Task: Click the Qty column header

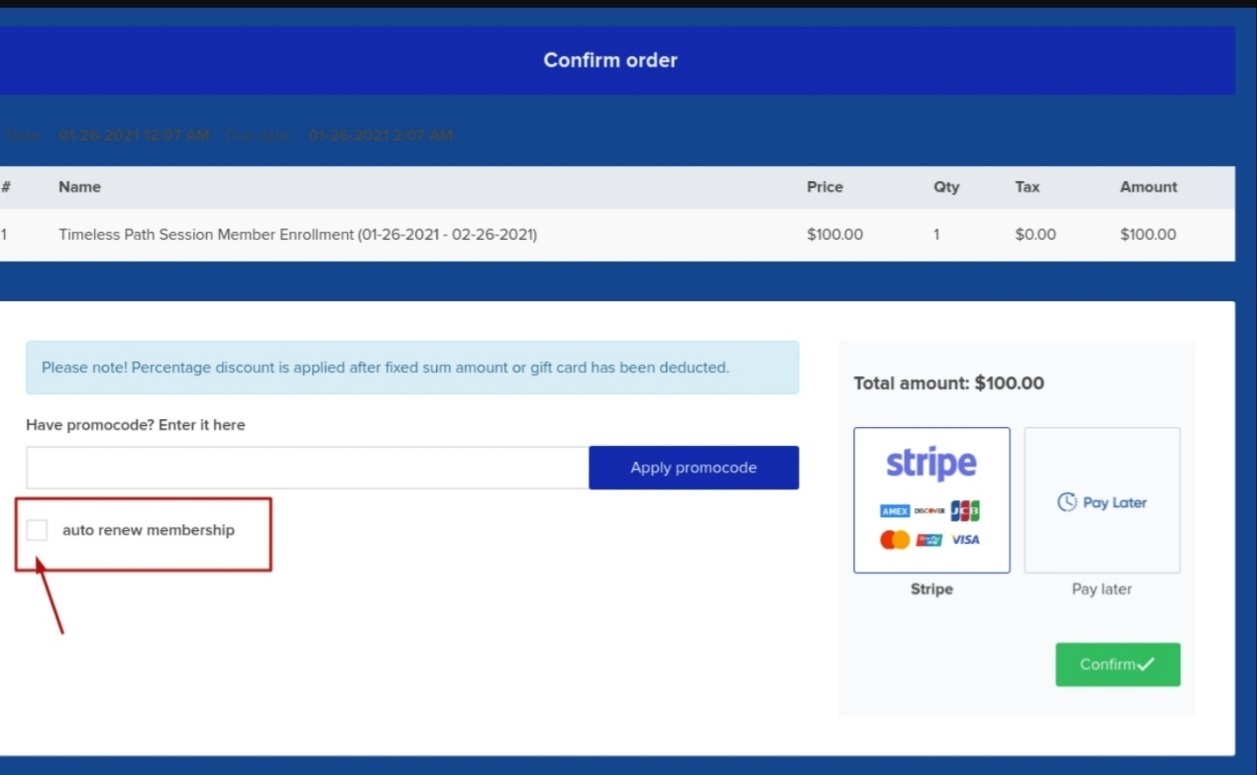Action: [946, 187]
